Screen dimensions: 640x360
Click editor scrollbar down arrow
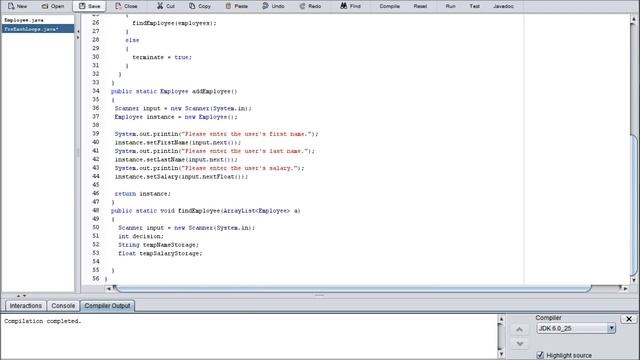coord(634,280)
